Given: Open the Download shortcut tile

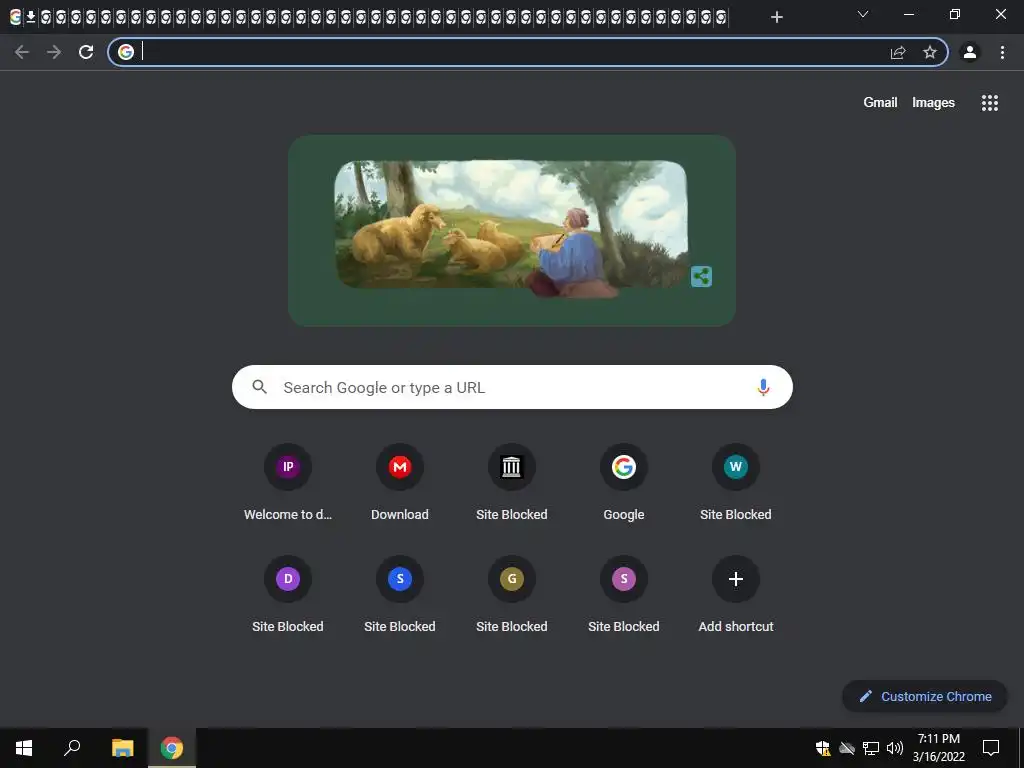Looking at the screenshot, I should click(400, 483).
